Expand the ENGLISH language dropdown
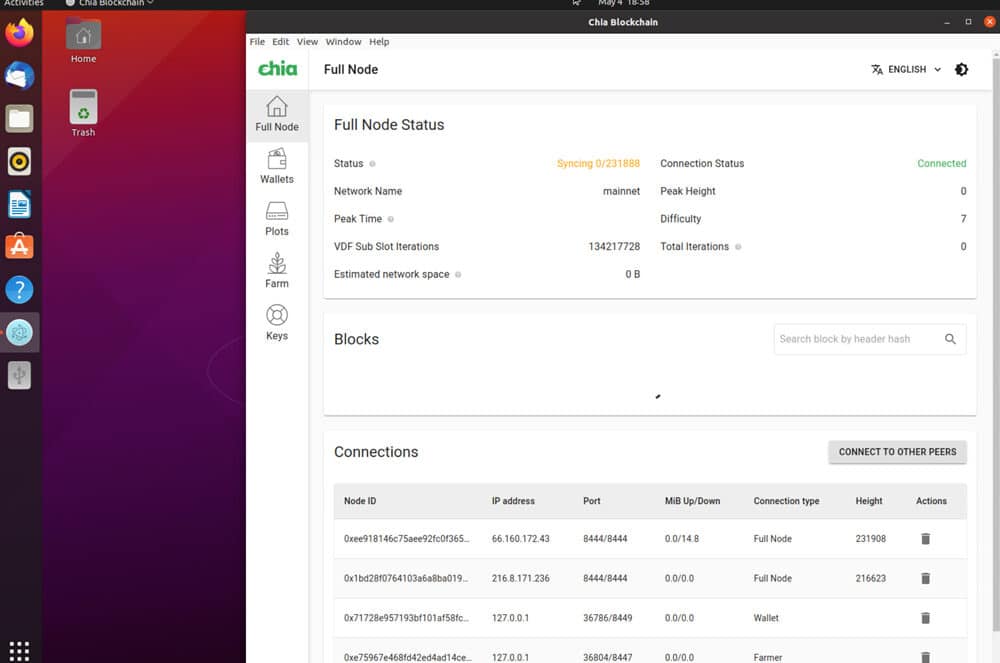The image size is (1000, 663). (x=906, y=69)
